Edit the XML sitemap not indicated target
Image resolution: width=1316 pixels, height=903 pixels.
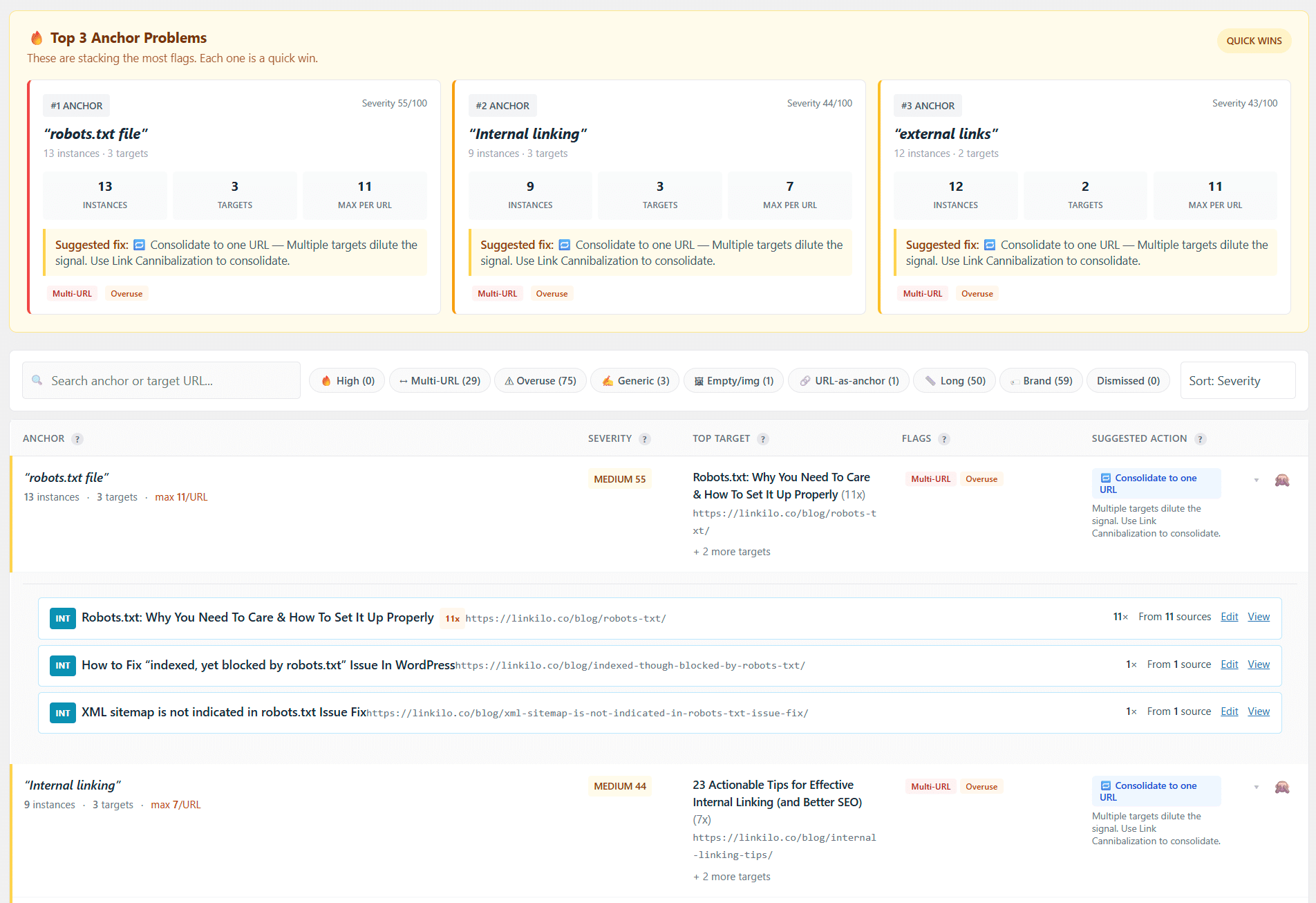point(1229,711)
